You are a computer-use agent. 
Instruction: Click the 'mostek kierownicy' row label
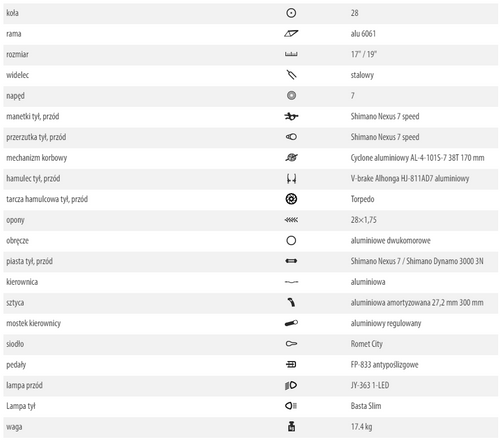[33, 323]
